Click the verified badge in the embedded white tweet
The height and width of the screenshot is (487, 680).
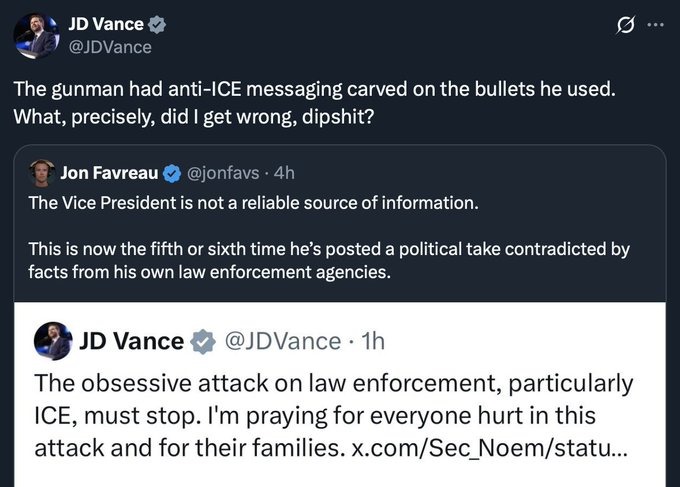(x=203, y=341)
